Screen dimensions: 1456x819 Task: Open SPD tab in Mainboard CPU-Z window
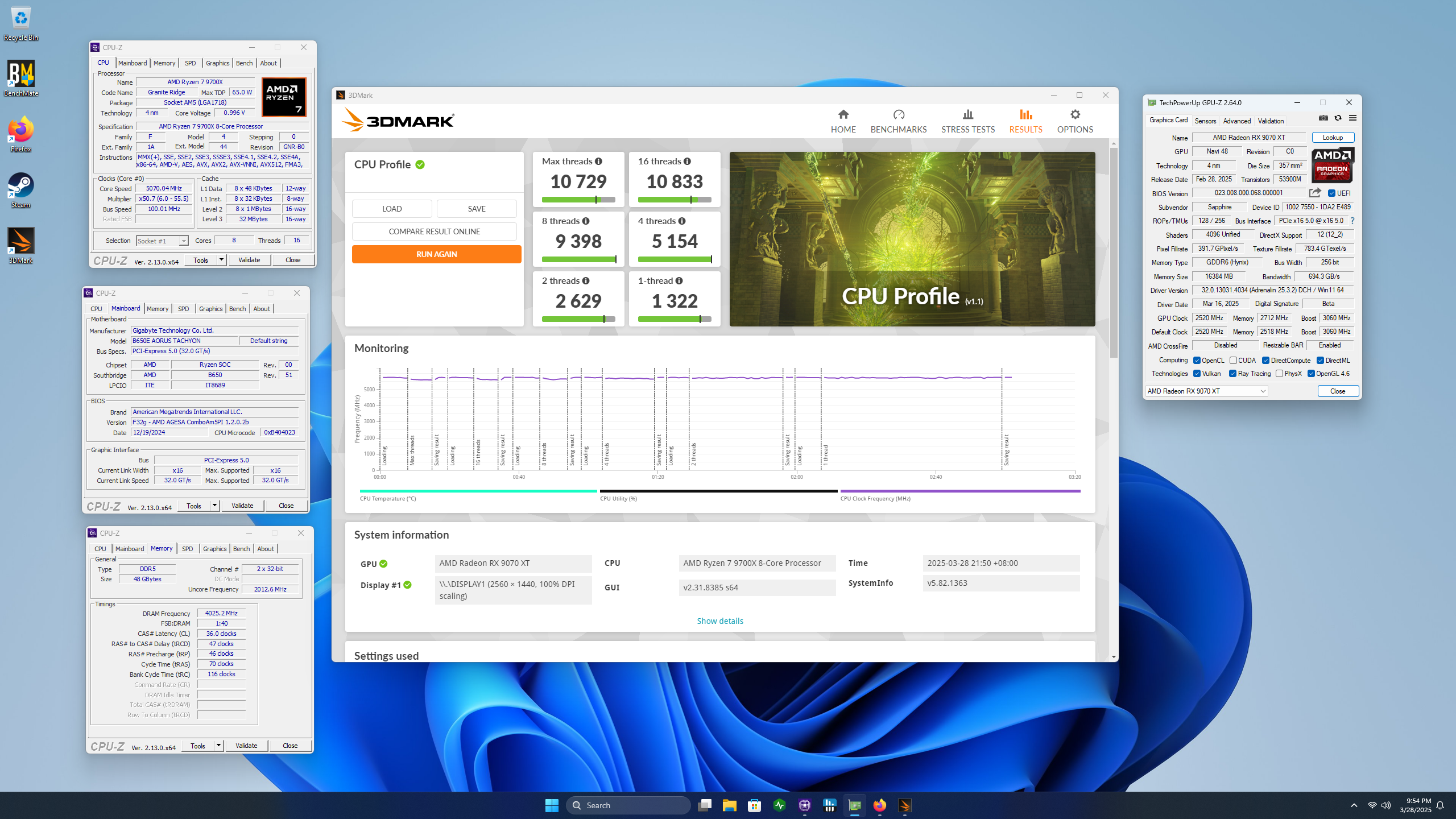[183, 309]
